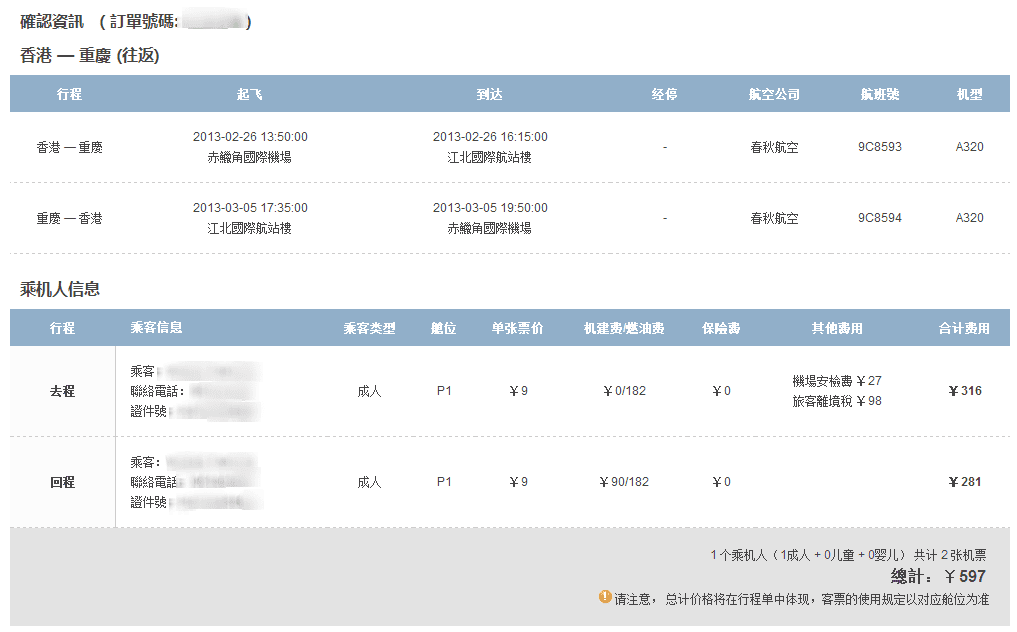Image resolution: width=1017 pixels, height=632 pixels.
Task: Click the outbound total ¥316
Action: [965, 391]
